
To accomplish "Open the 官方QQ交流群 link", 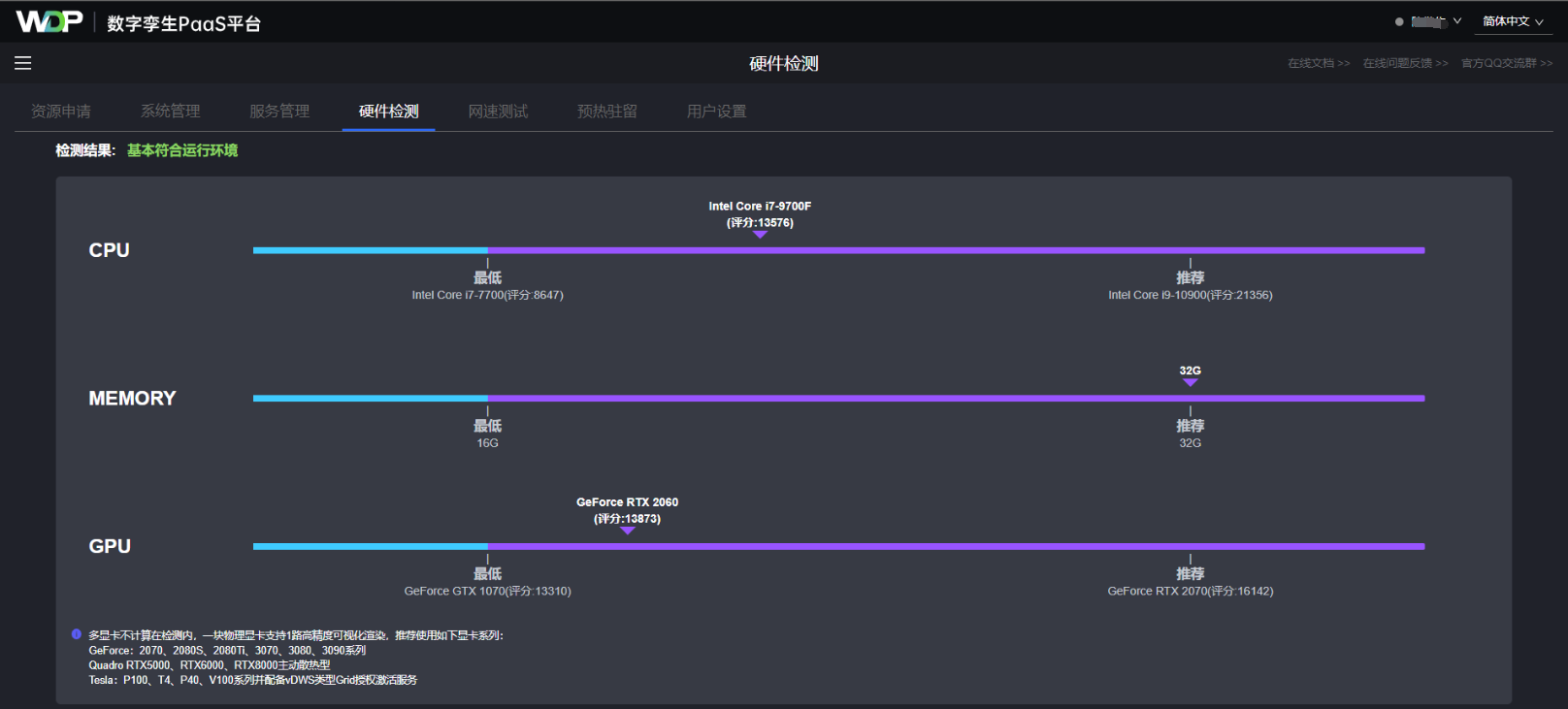I will point(1507,63).
